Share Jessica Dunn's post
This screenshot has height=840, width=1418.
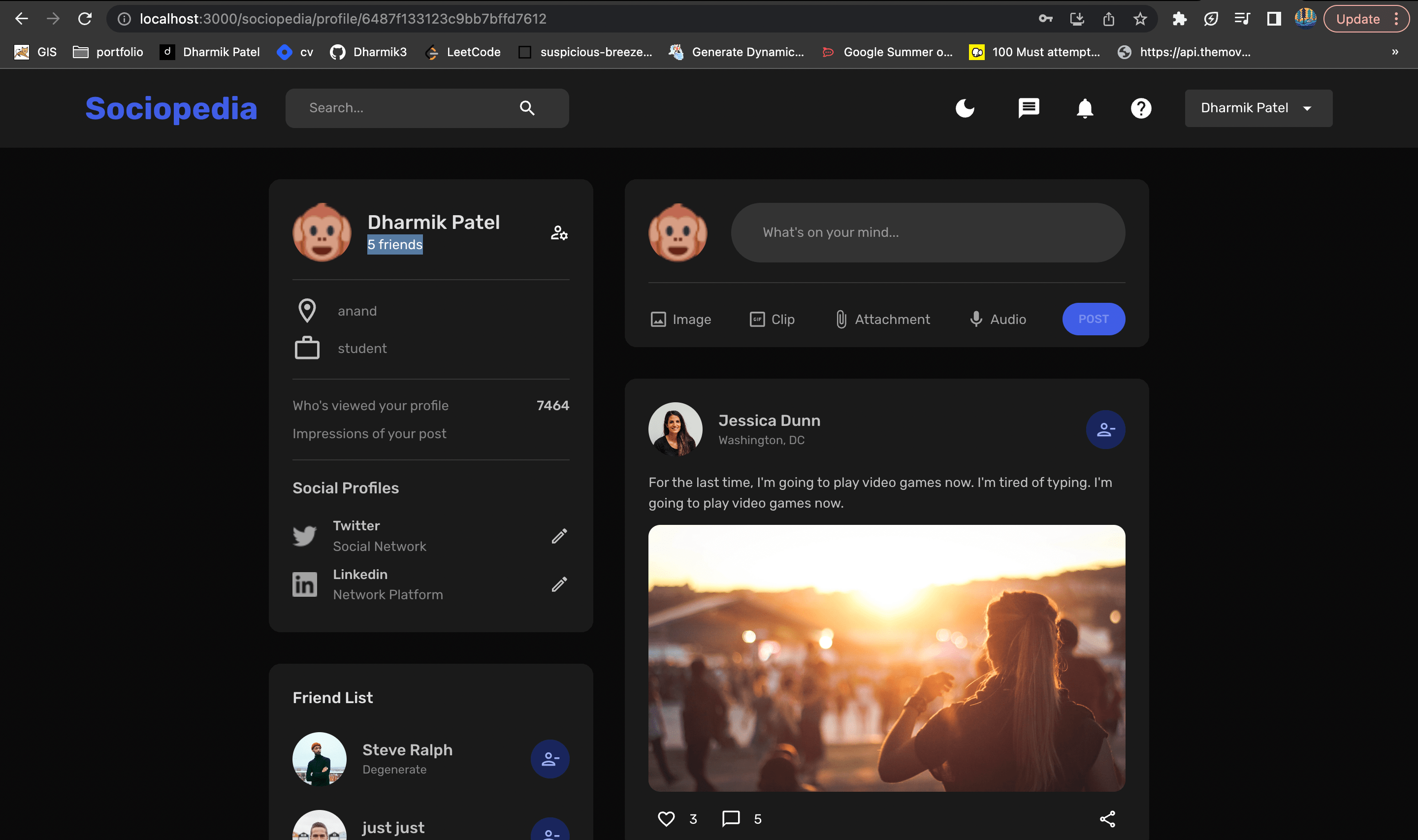(1107, 818)
